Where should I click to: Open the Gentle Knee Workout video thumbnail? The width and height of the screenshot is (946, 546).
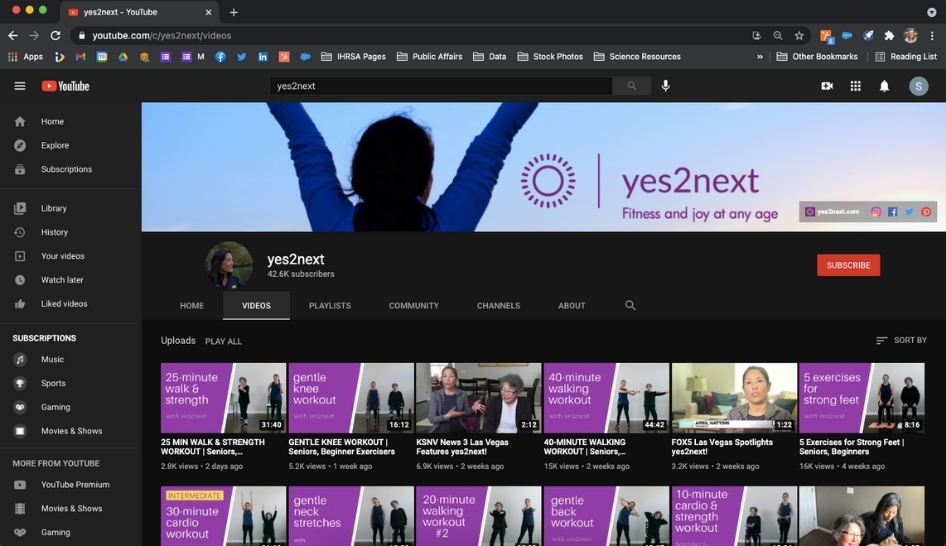point(351,397)
